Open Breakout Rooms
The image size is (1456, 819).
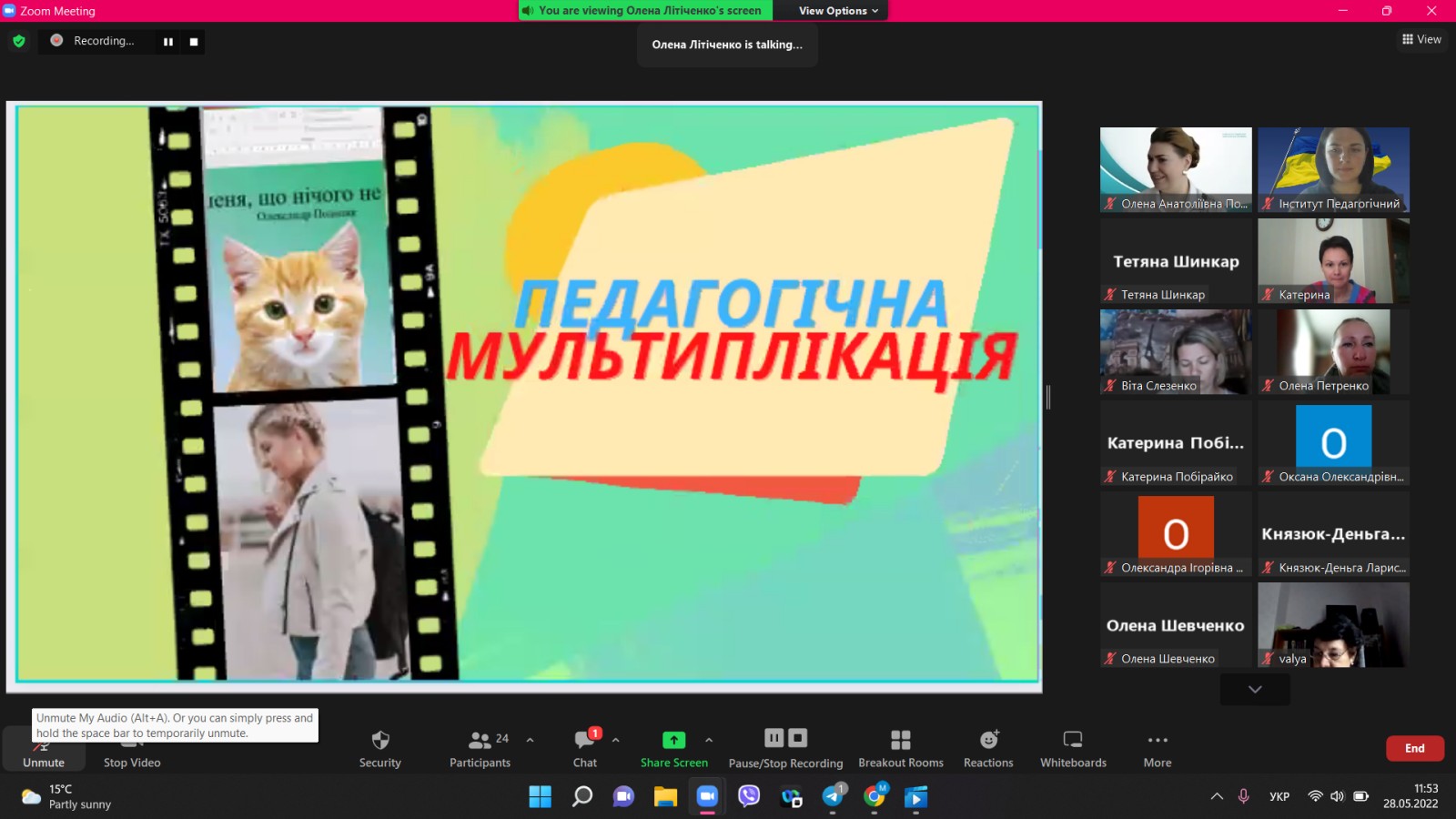tap(900, 746)
